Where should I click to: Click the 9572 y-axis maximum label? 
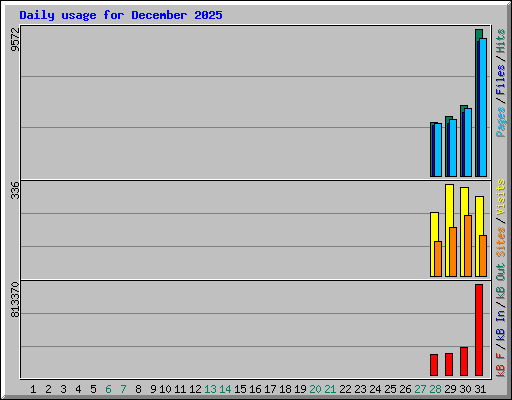coord(15,39)
